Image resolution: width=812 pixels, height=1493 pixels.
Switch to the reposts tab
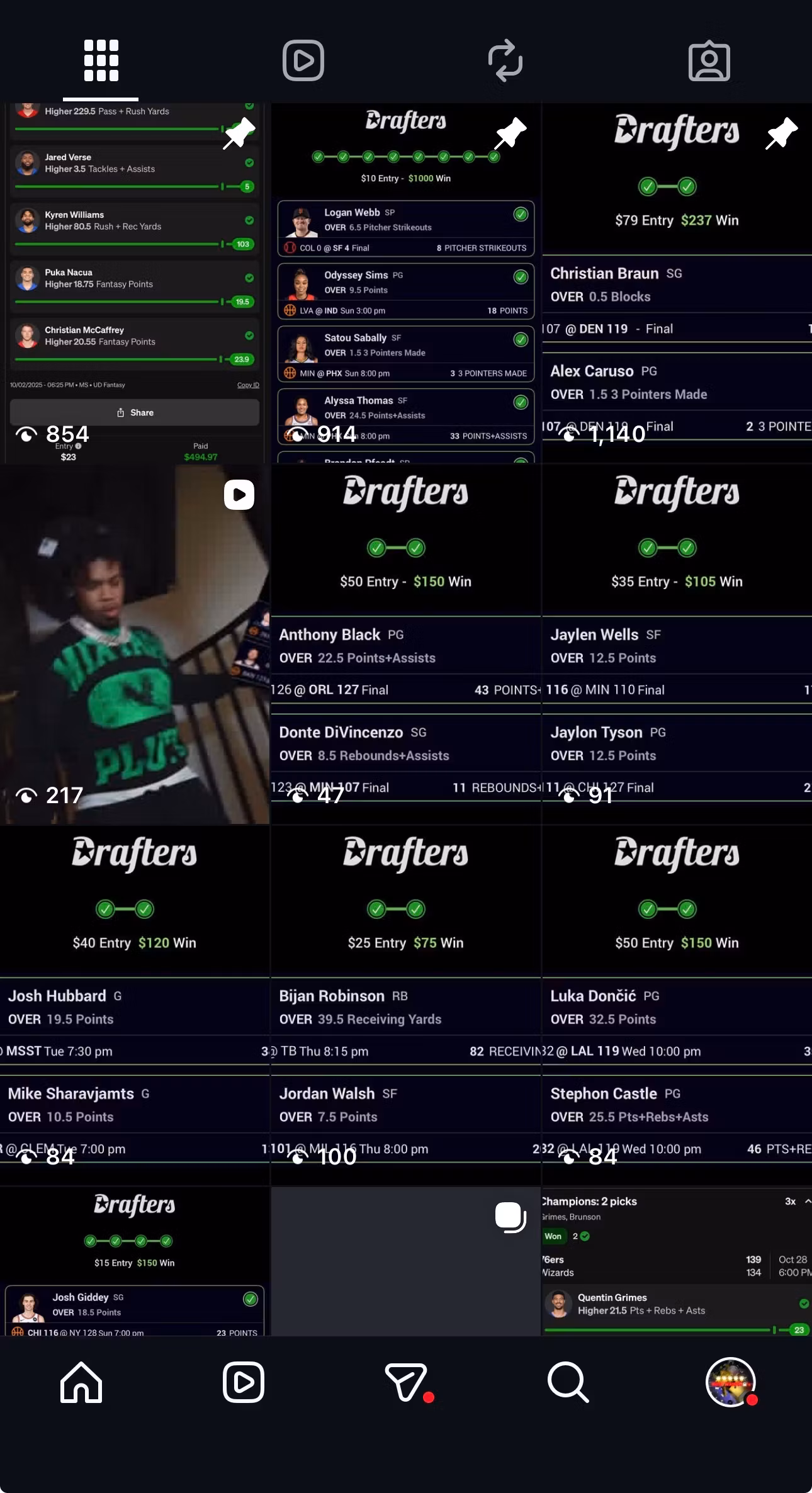click(505, 60)
